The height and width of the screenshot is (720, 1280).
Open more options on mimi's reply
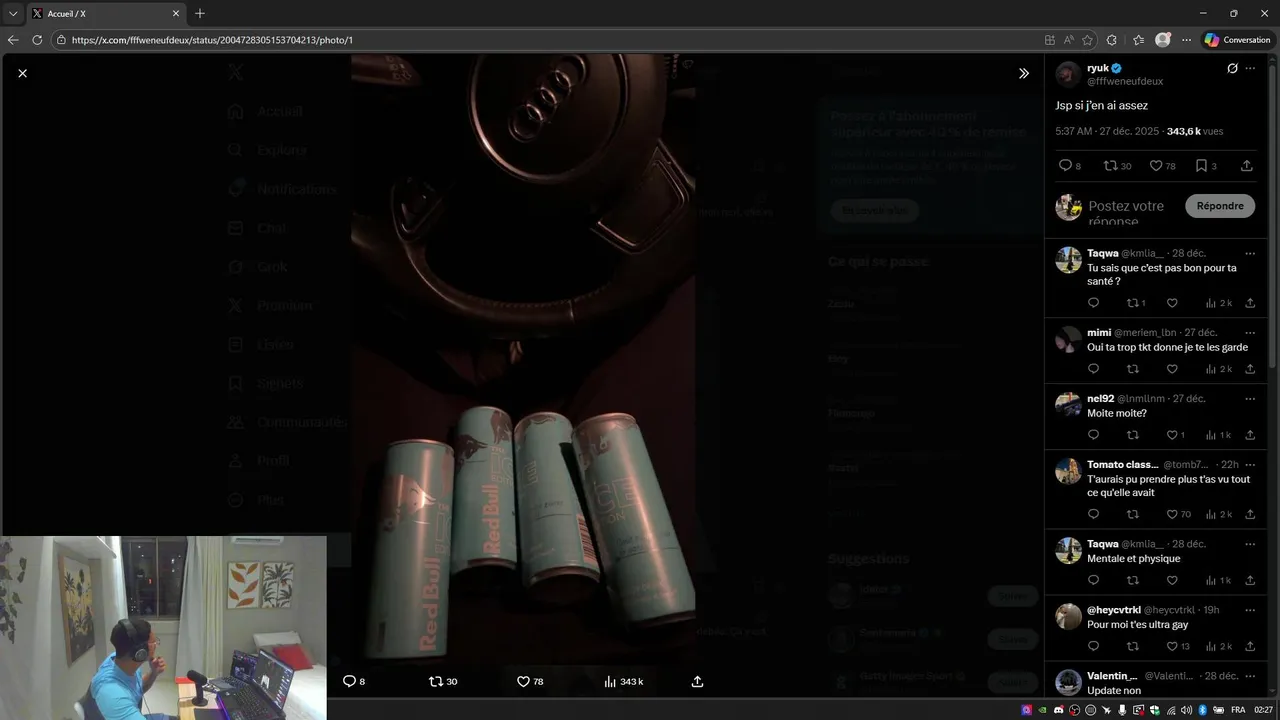(x=1250, y=332)
